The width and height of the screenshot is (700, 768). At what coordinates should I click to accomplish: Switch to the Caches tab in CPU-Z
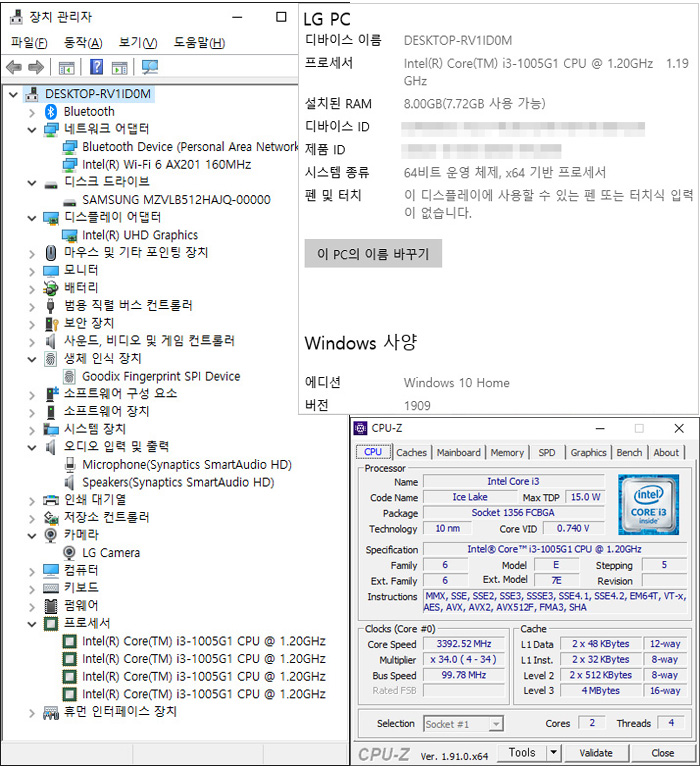[x=411, y=453]
